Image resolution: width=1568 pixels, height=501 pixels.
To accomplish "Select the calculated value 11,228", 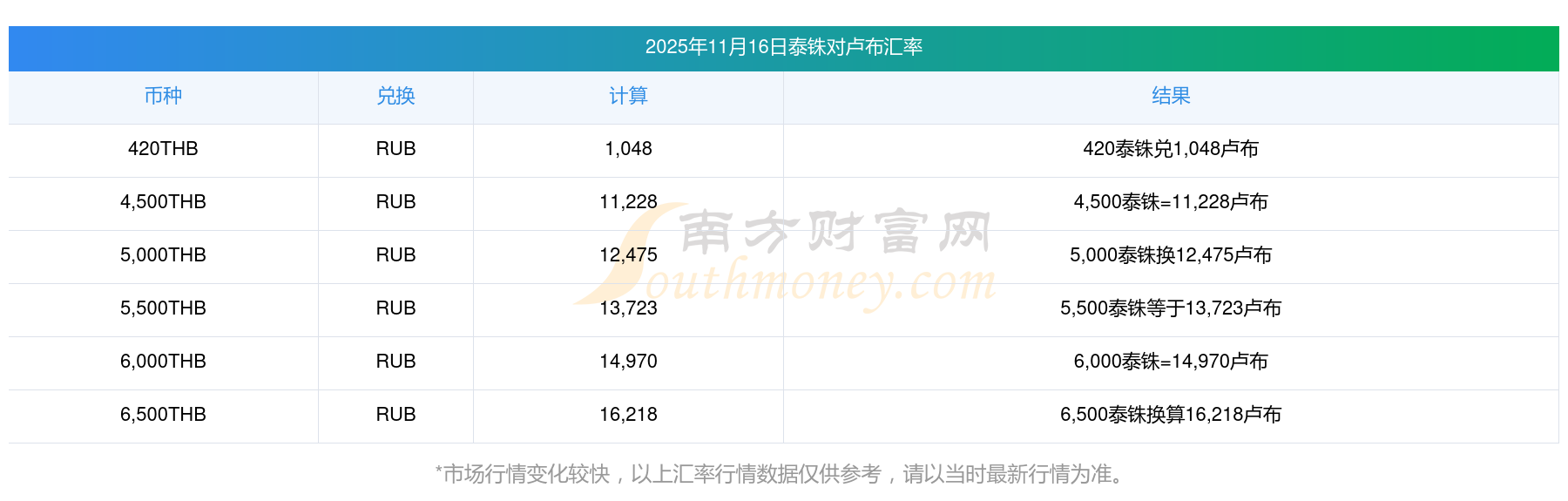I will coord(628,202).
